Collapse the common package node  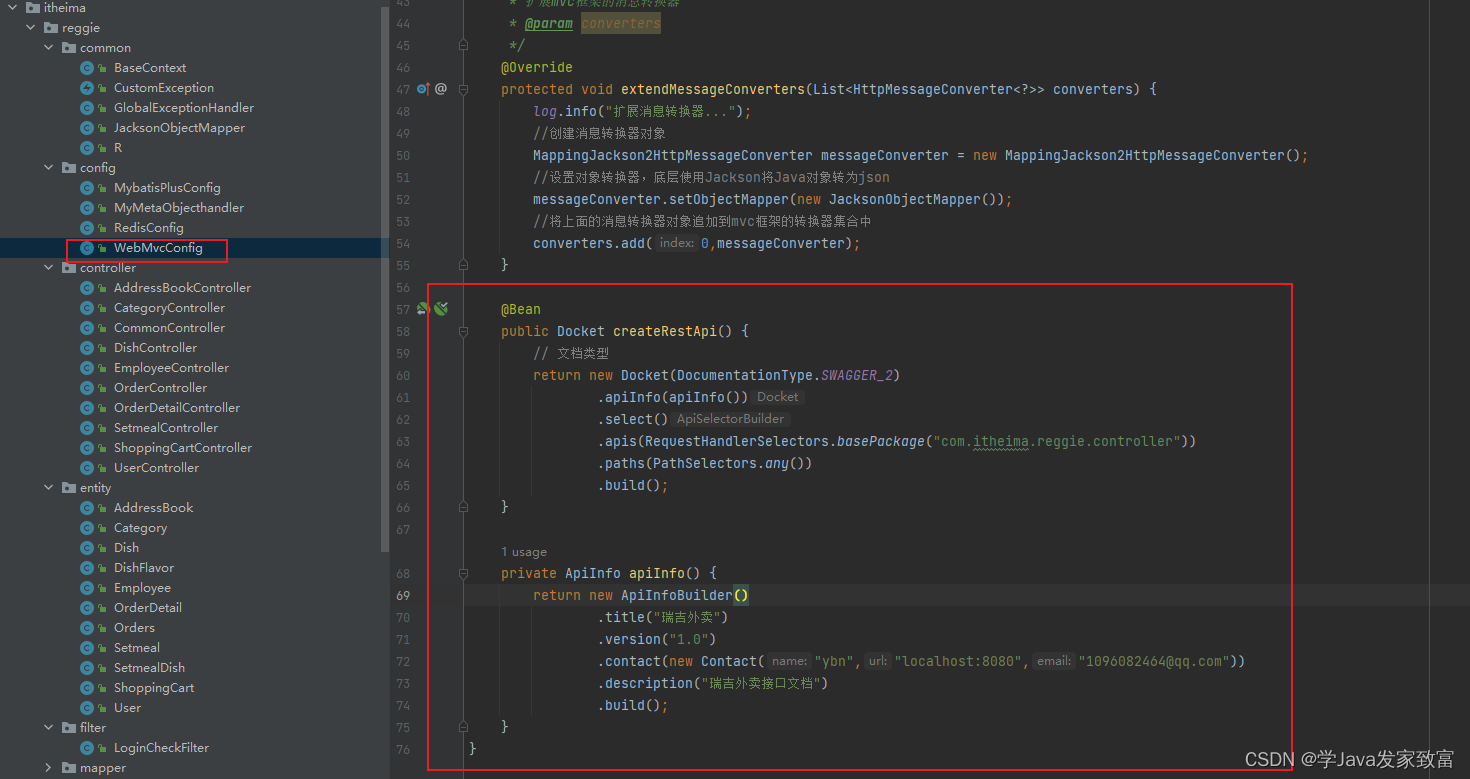(49, 48)
